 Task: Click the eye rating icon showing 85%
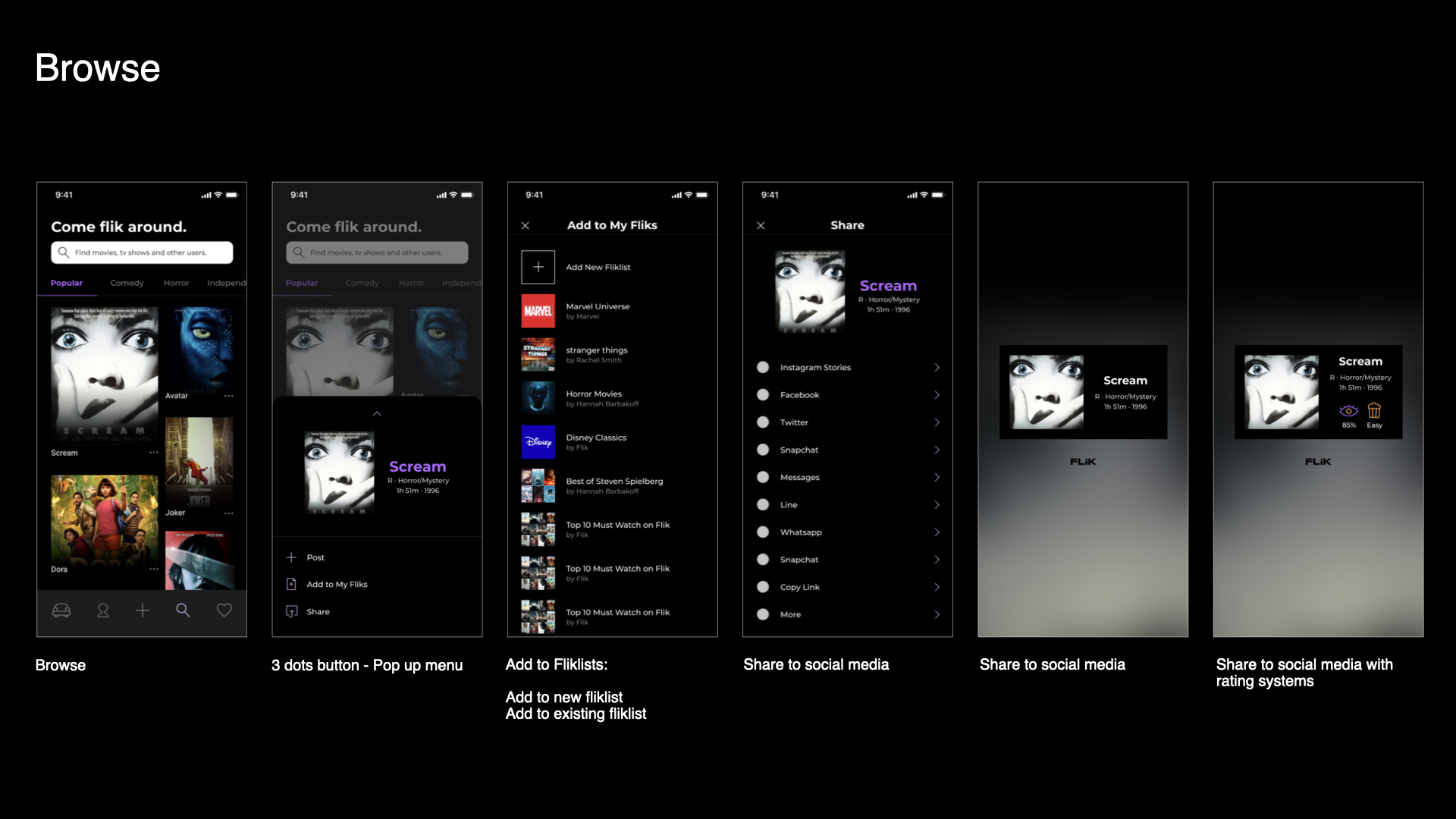point(1348,411)
